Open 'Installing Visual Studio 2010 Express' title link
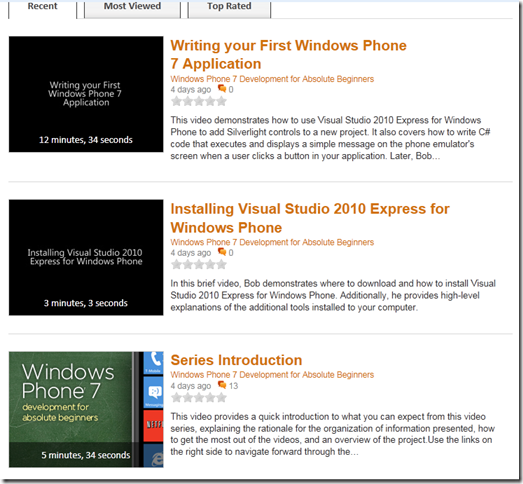 pos(310,218)
